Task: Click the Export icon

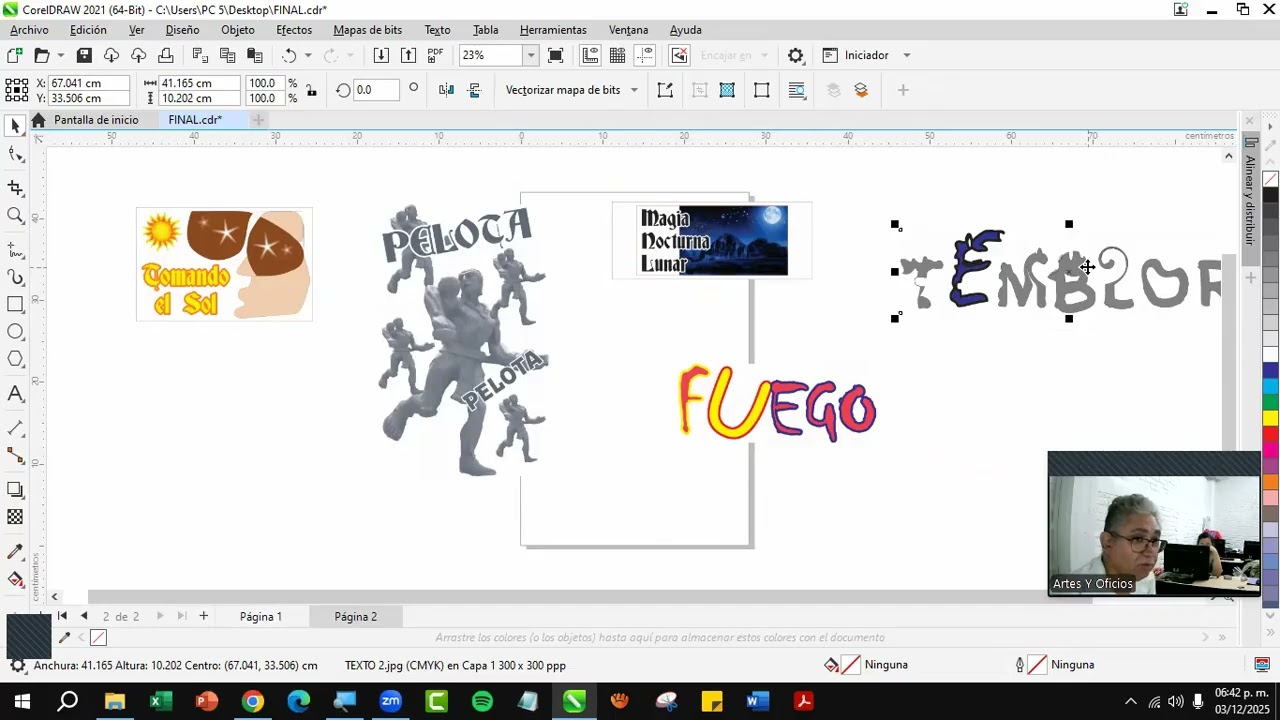Action: pyautogui.click(x=408, y=56)
